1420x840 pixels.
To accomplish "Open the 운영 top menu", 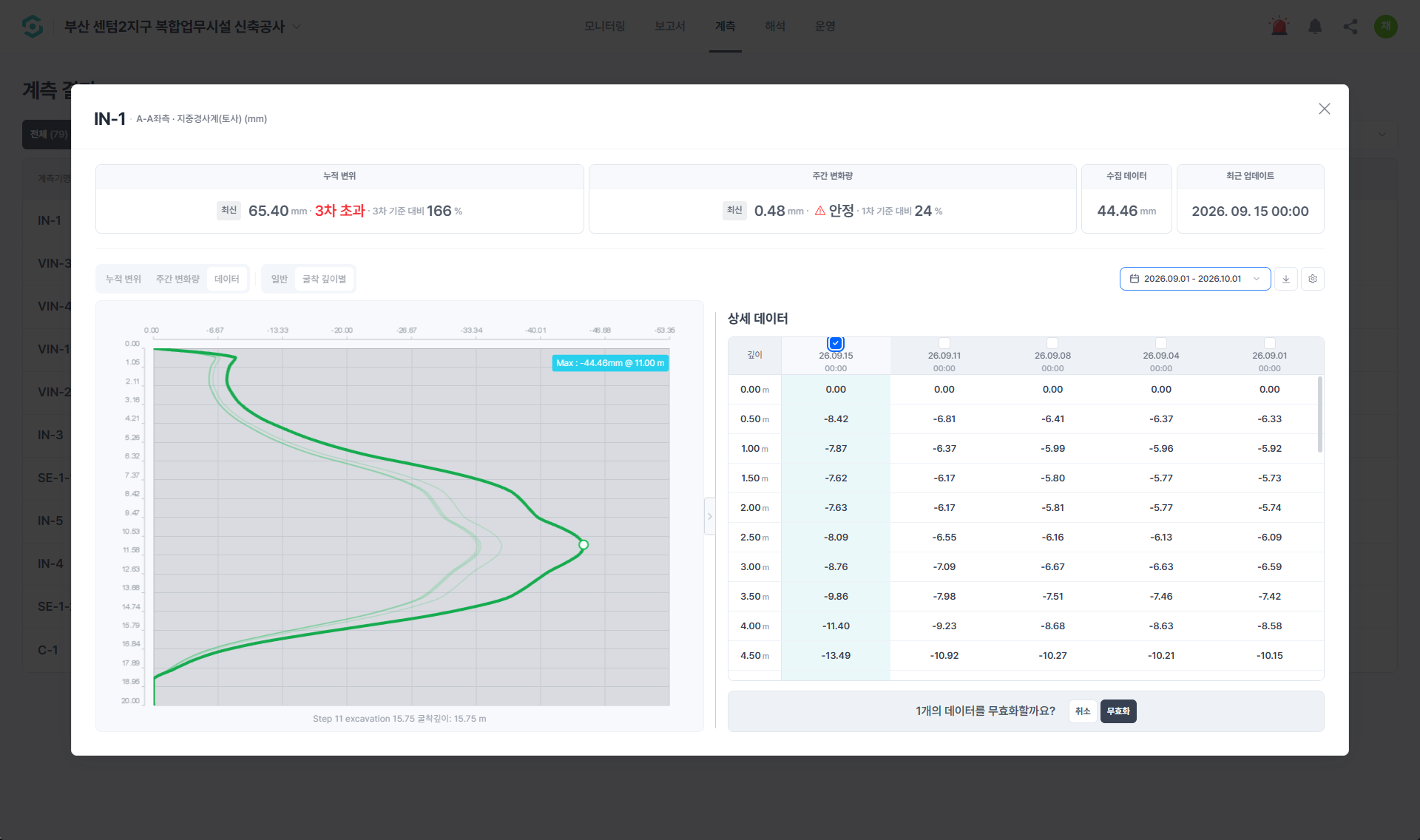I will pyautogui.click(x=825, y=26).
